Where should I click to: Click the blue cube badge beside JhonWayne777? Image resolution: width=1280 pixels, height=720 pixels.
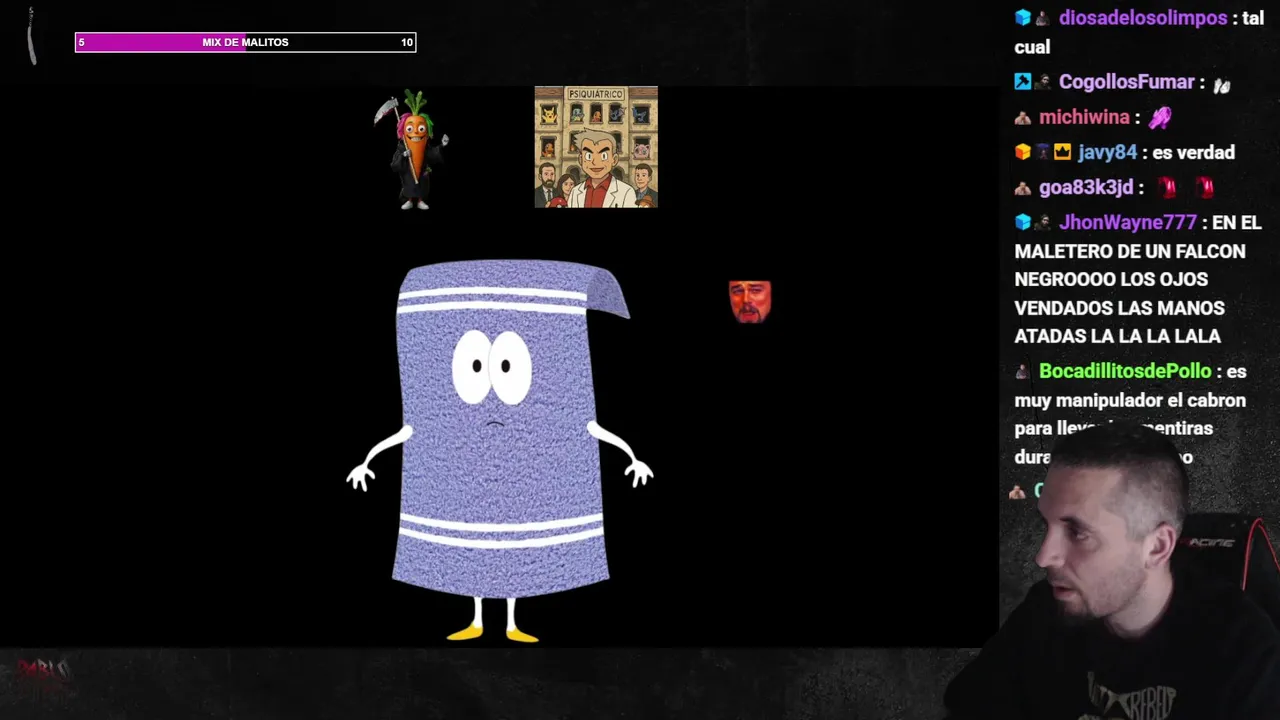(x=1022, y=222)
